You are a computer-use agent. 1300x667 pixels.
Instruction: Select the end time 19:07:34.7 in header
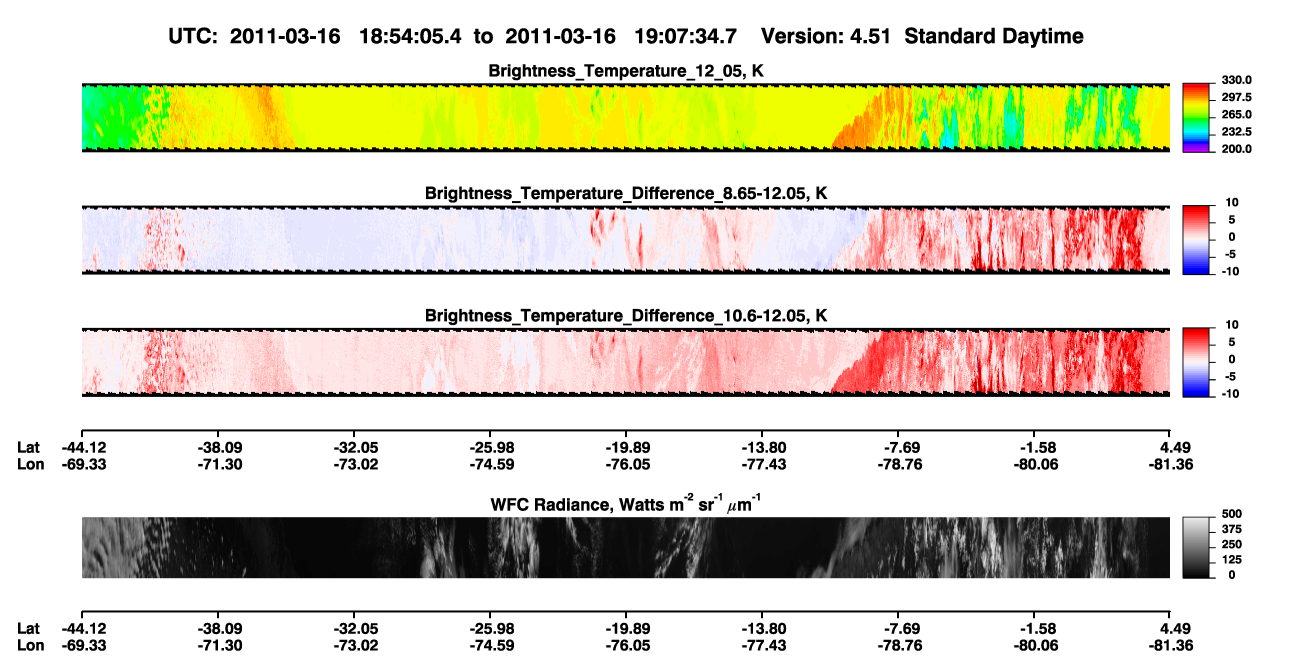pyautogui.click(x=686, y=36)
